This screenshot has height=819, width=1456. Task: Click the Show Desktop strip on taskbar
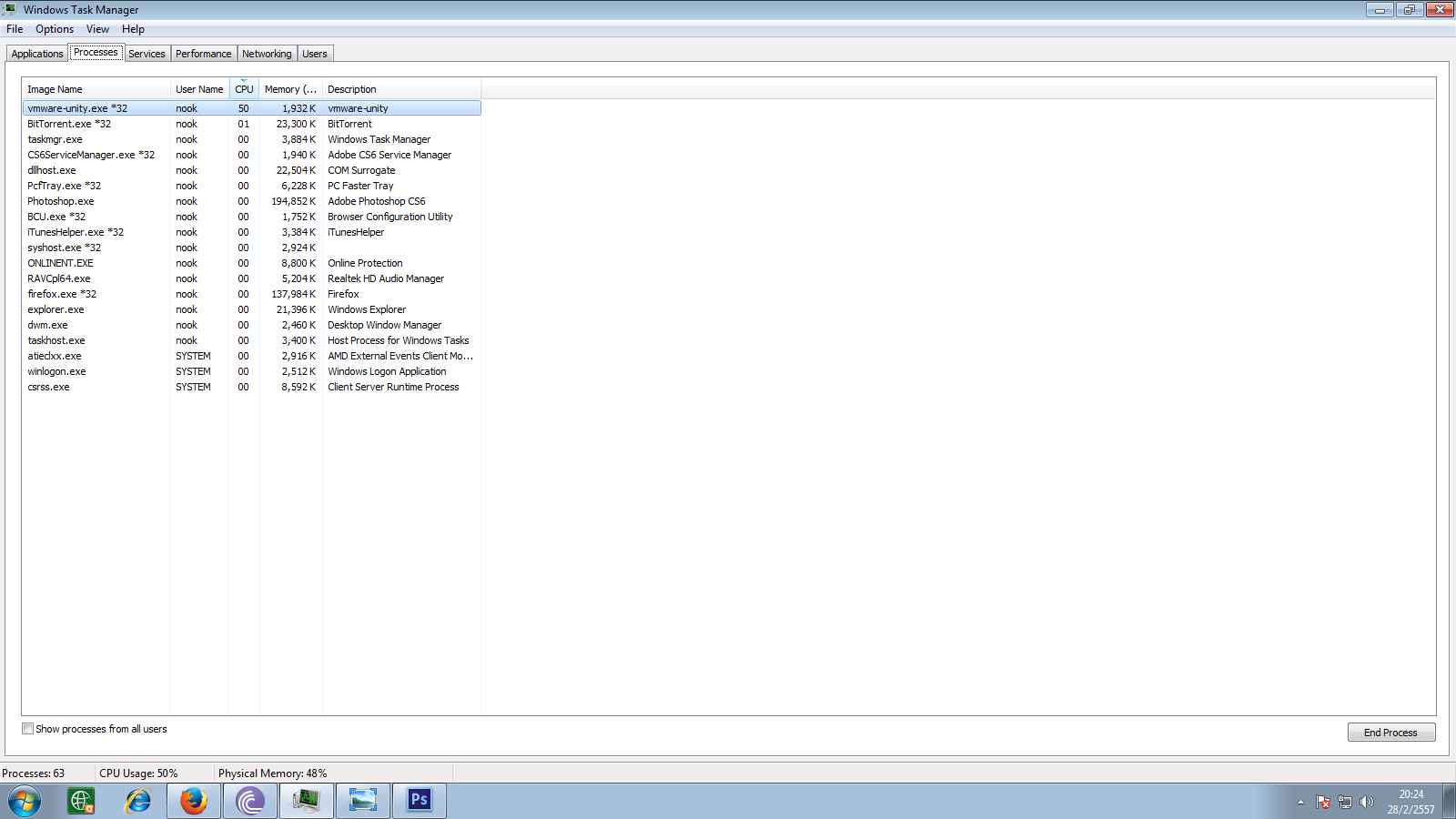1449,801
